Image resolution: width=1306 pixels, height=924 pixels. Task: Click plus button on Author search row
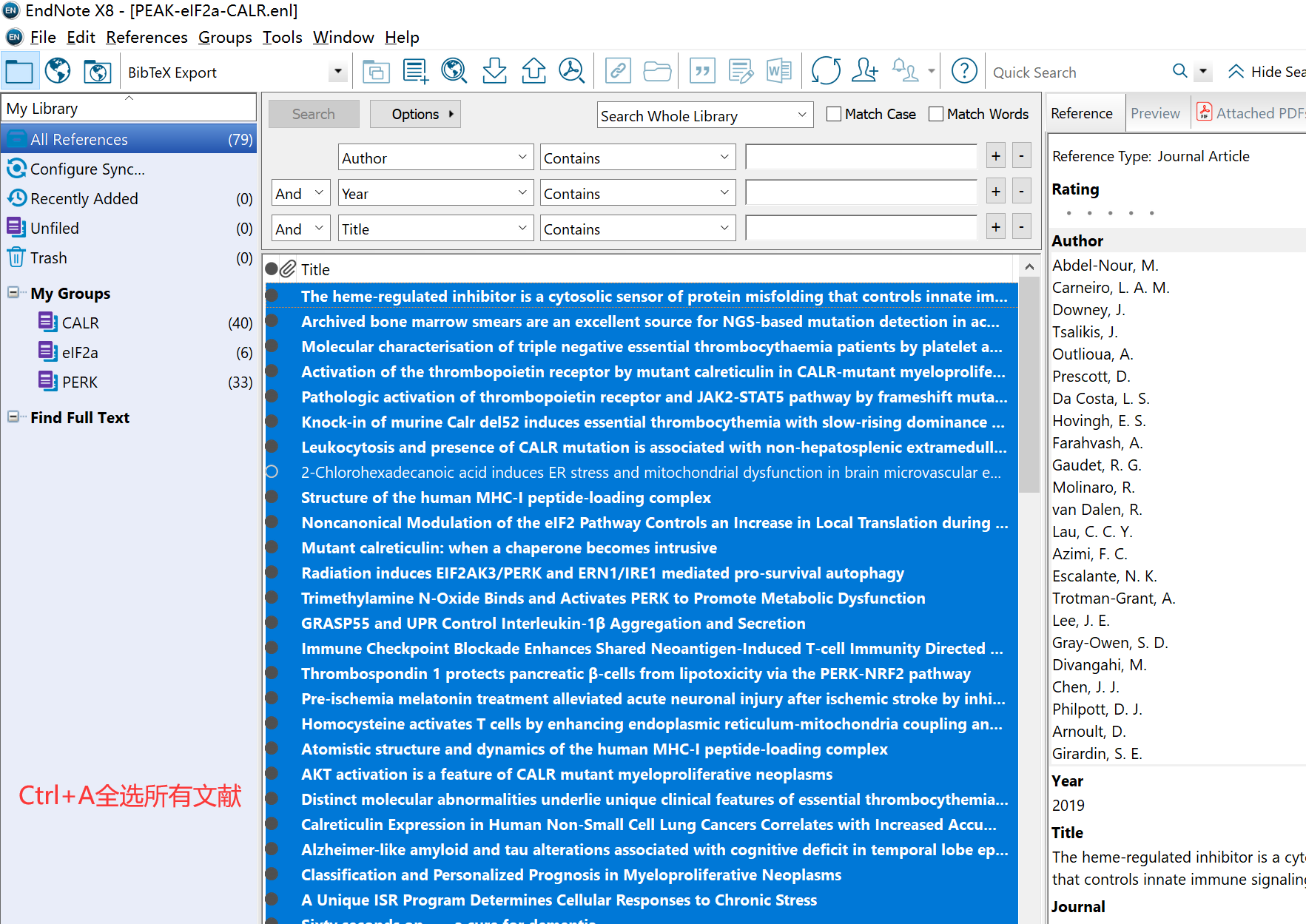click(x=996, y=156)
